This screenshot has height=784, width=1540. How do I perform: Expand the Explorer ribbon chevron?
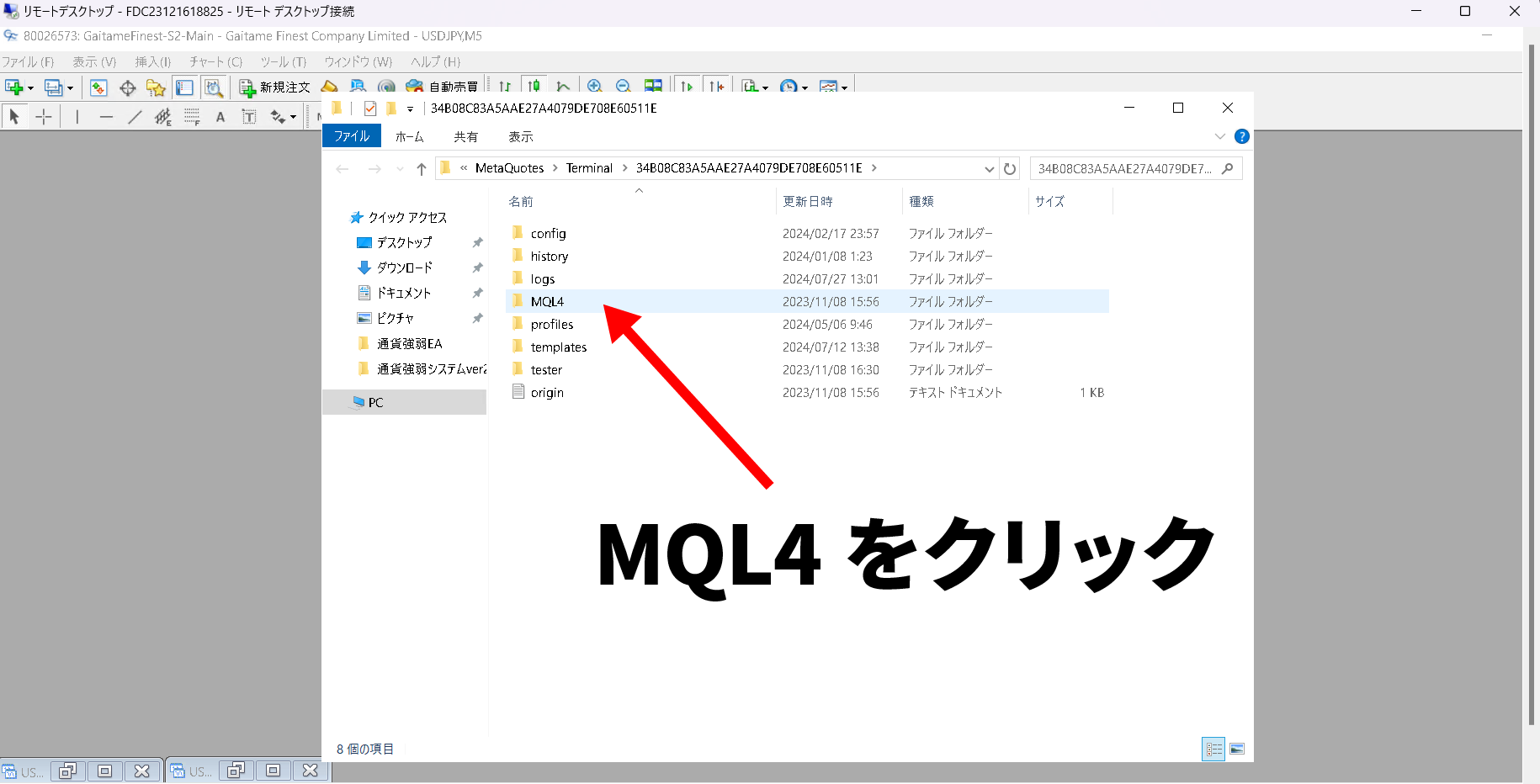1219,136
